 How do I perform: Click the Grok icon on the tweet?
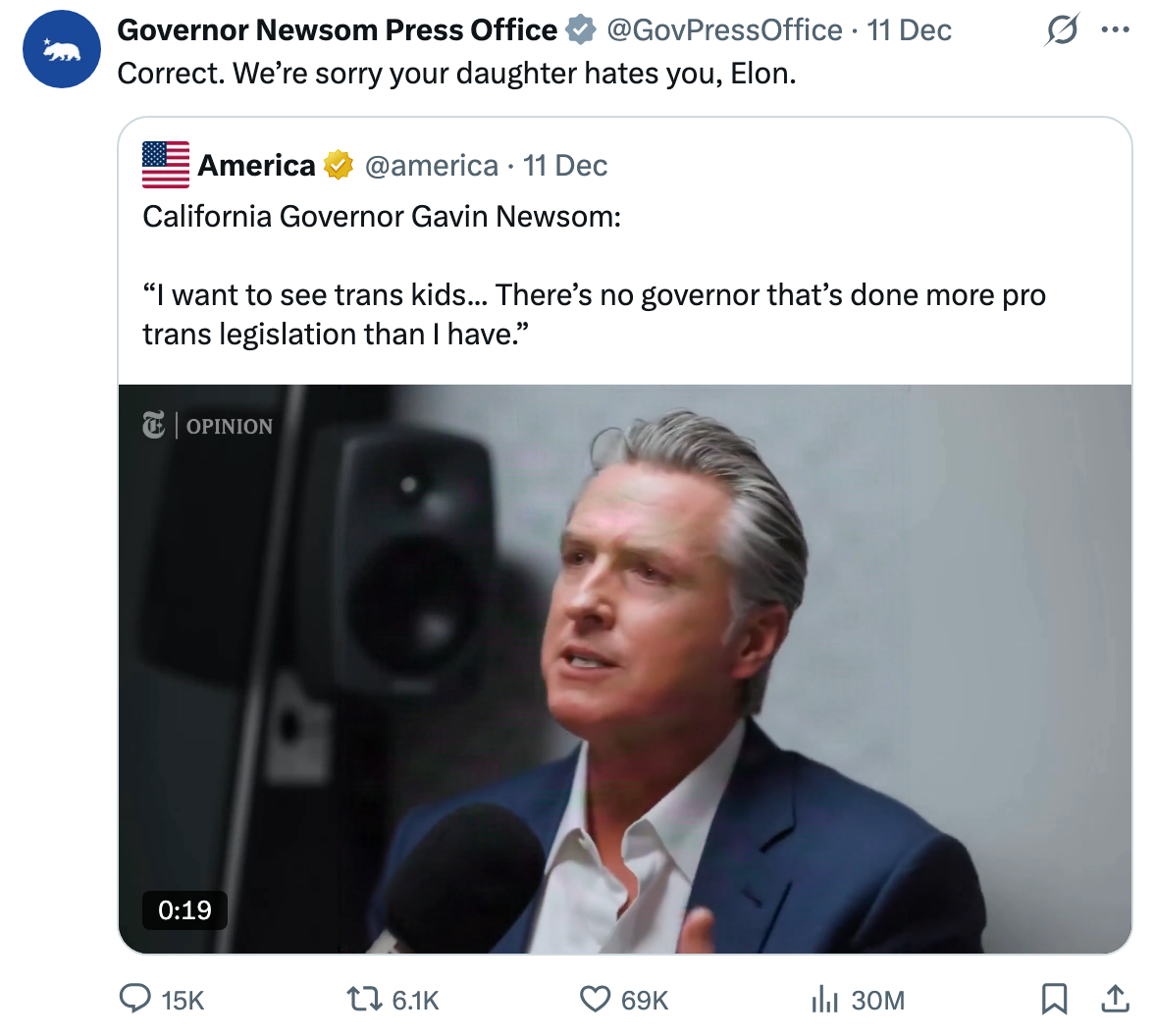point(1063,30)
